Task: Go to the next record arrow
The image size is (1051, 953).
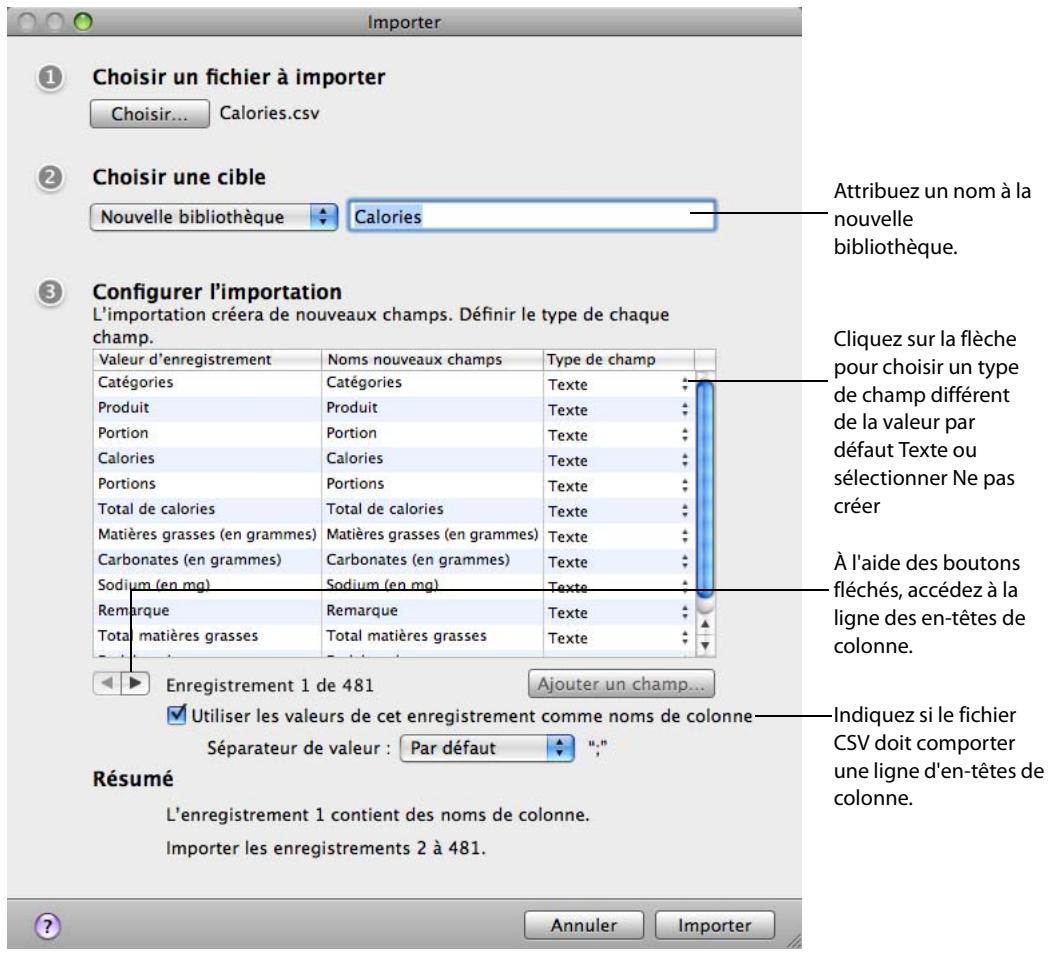Action: tap(135, 683)
